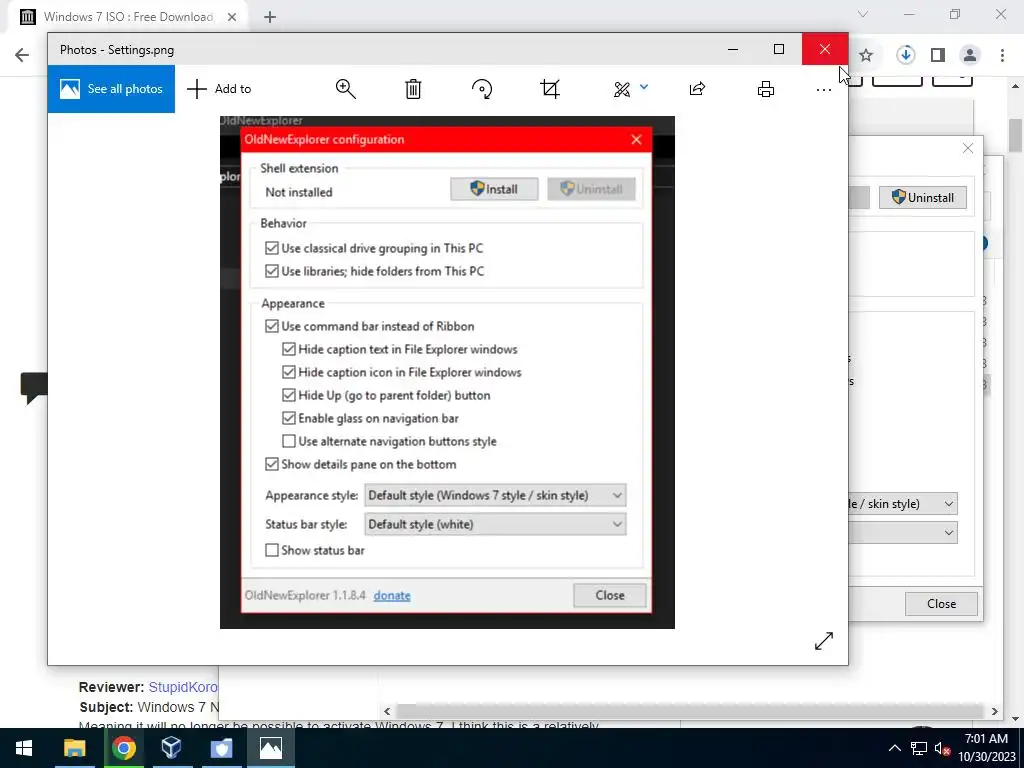Viewport: 1024px width, 768px height.
Task: Click the Edit & Create pencil icon
Action: pos(622,89)
